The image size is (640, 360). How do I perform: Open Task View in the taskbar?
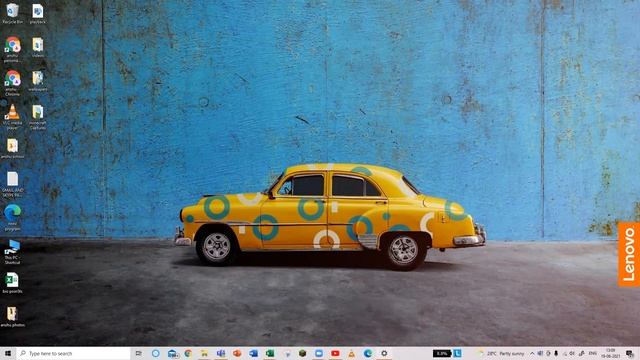(139, 353)
